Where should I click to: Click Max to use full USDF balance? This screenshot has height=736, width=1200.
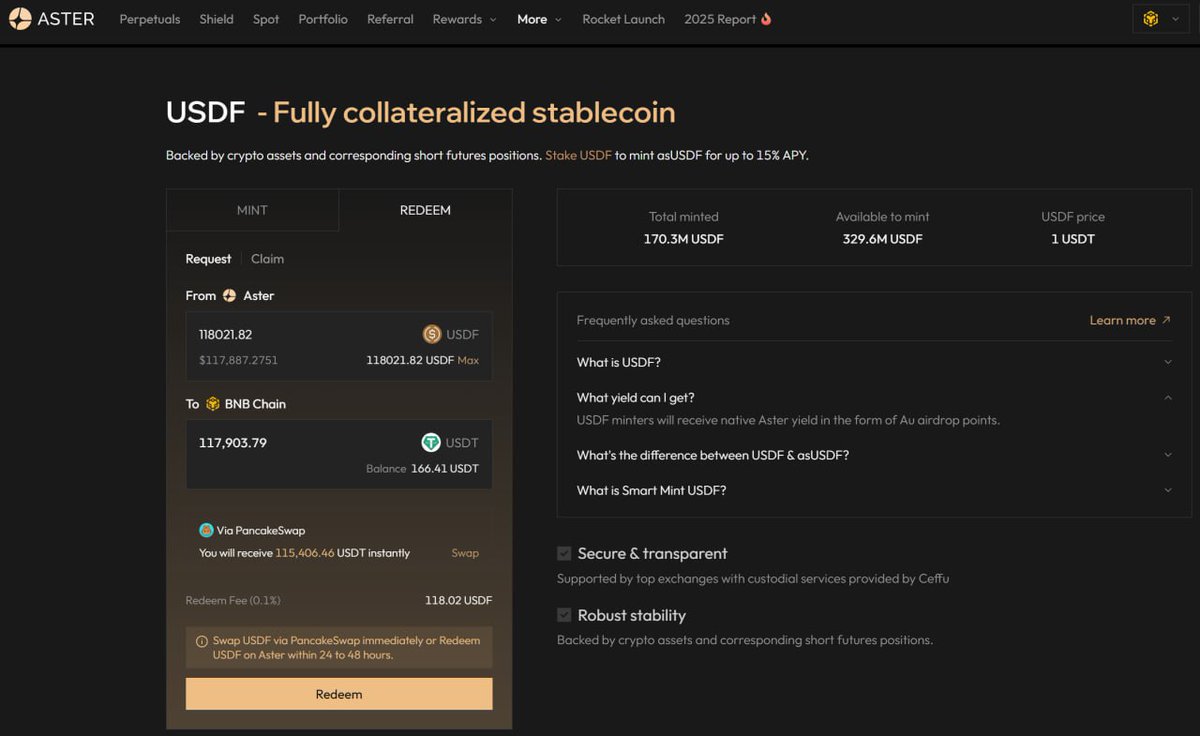click(468, 360)
